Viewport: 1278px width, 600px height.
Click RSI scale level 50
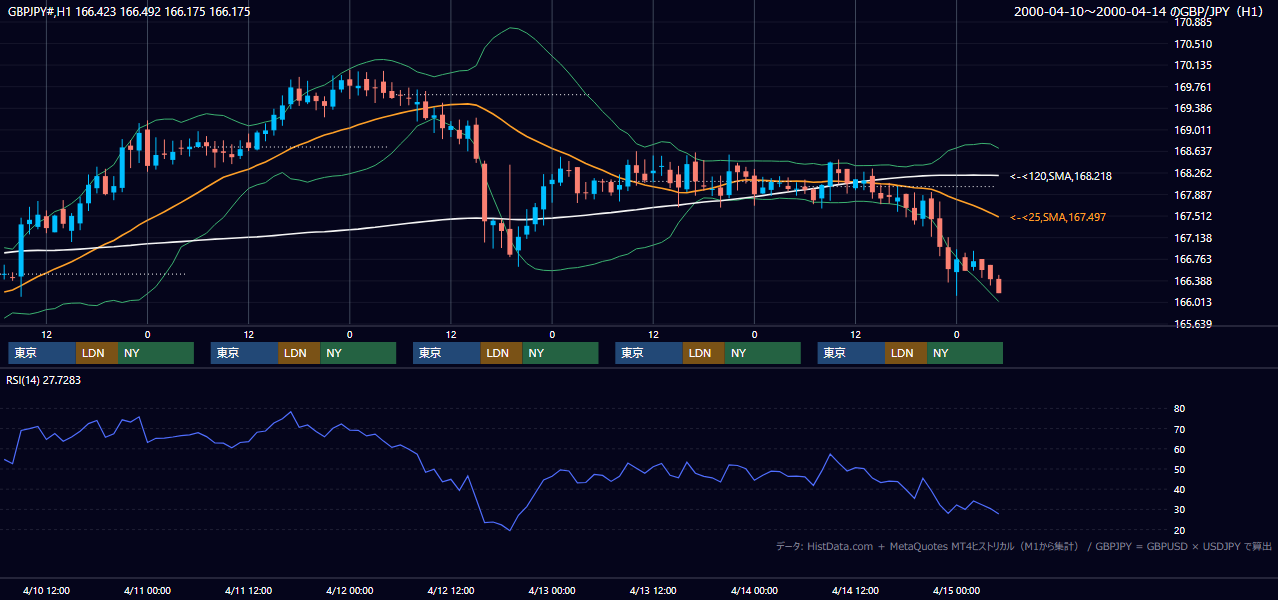pyautogui.click(x=1179, y=470)
